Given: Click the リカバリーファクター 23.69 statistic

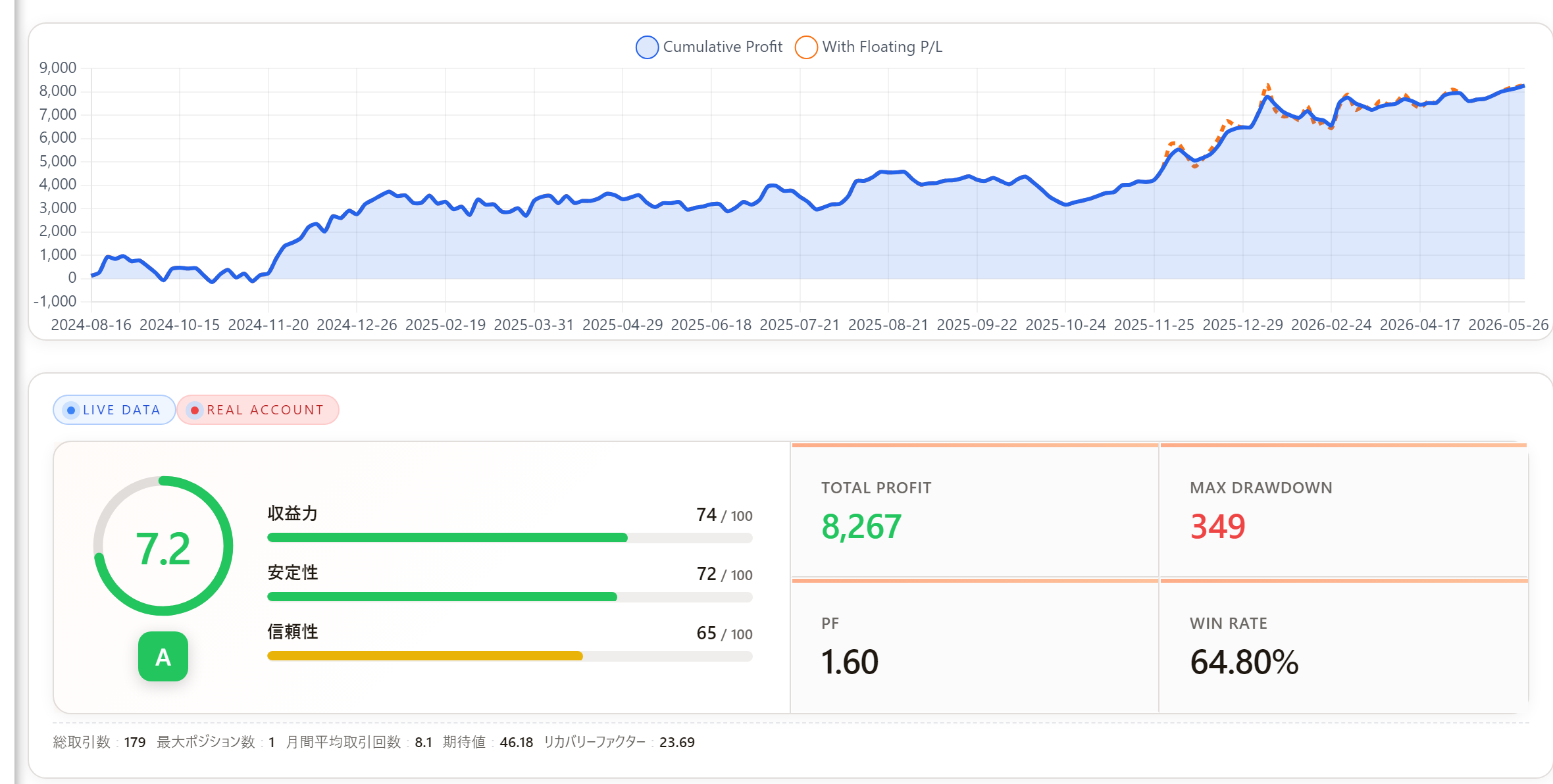Looking at the screenshot, I should pos(619,742).
